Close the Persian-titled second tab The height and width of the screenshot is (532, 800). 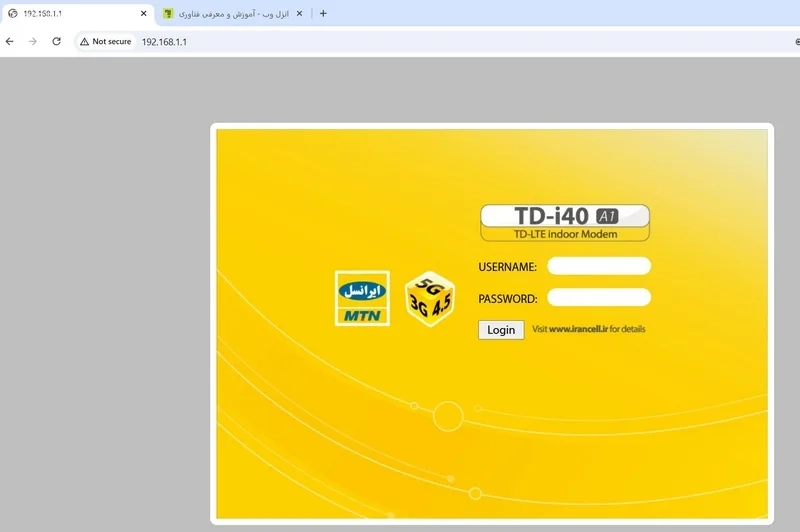299,14
